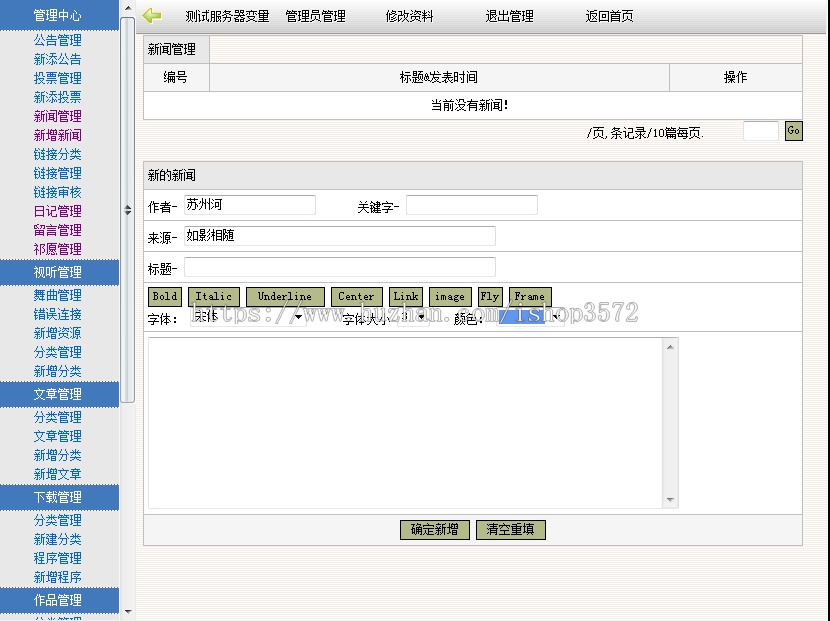Open 舞曲管理 in the sidebar
Image resolution: width=830 pixels, height=621 pixels.
coord(57,295)
